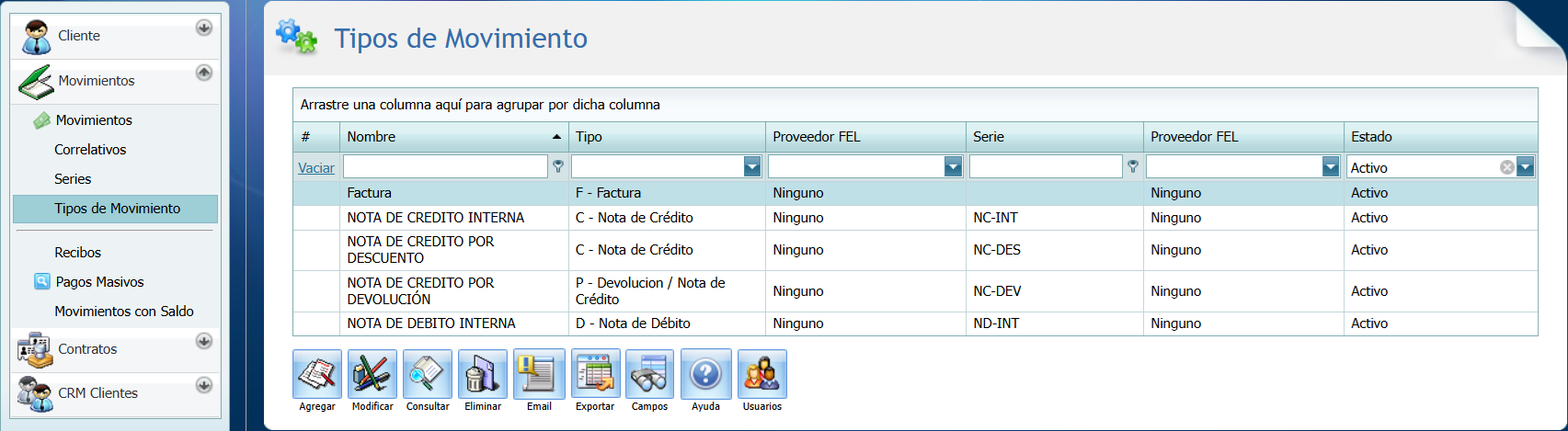Click the Vaciar filter link

click(316, 168)
